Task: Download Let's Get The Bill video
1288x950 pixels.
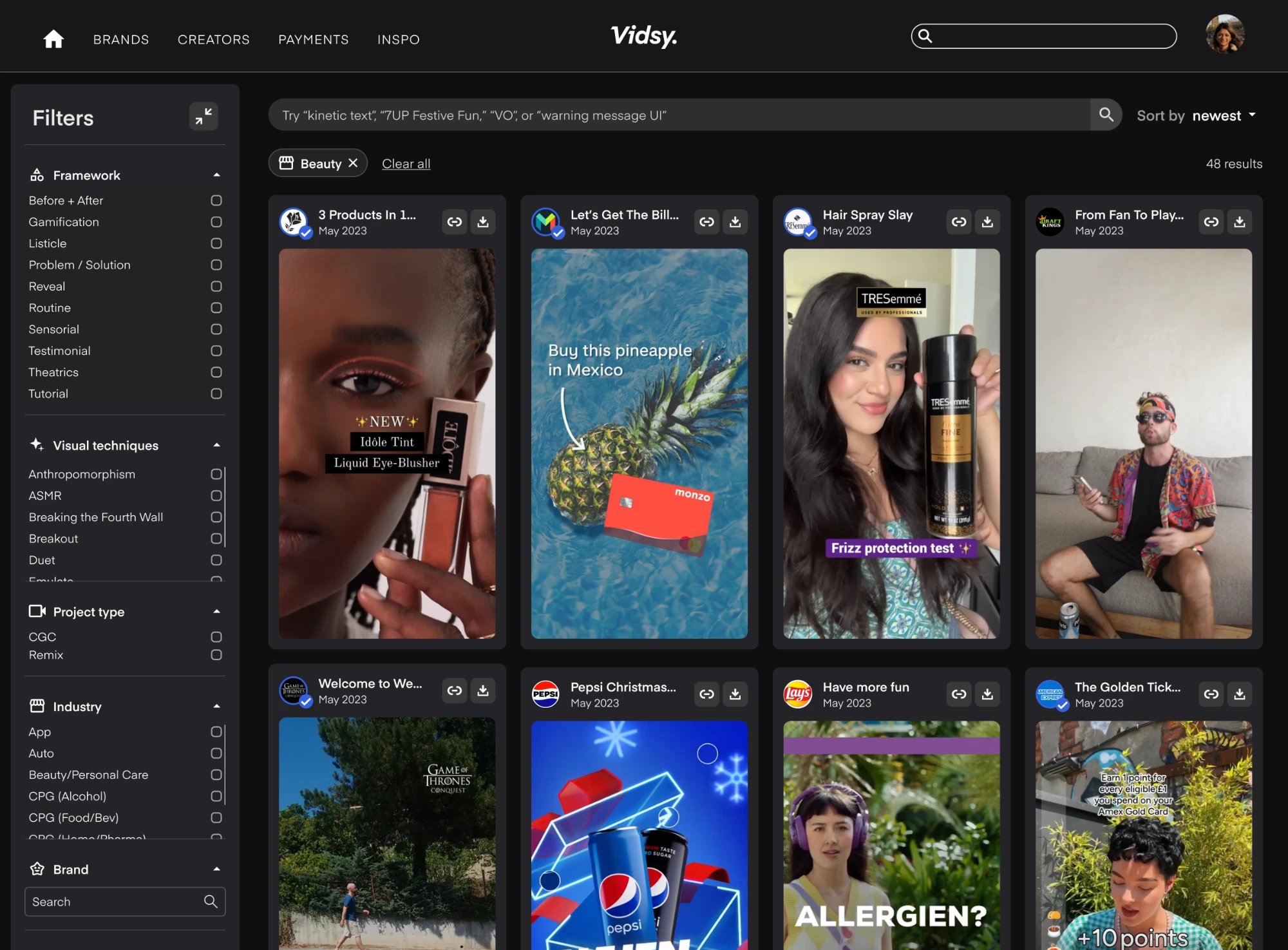Action: 735,222
